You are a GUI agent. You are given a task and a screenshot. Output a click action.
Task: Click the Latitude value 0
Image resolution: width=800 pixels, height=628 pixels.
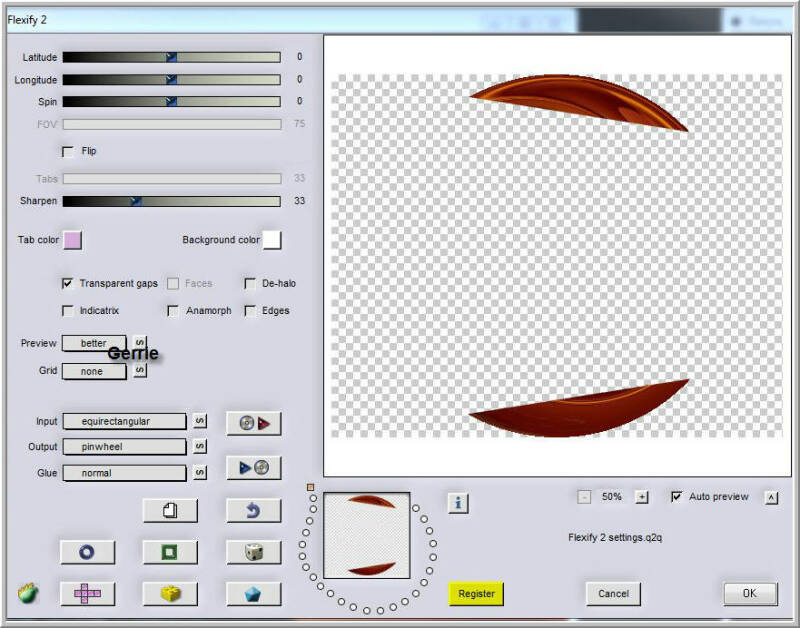[x=299, y=57]
